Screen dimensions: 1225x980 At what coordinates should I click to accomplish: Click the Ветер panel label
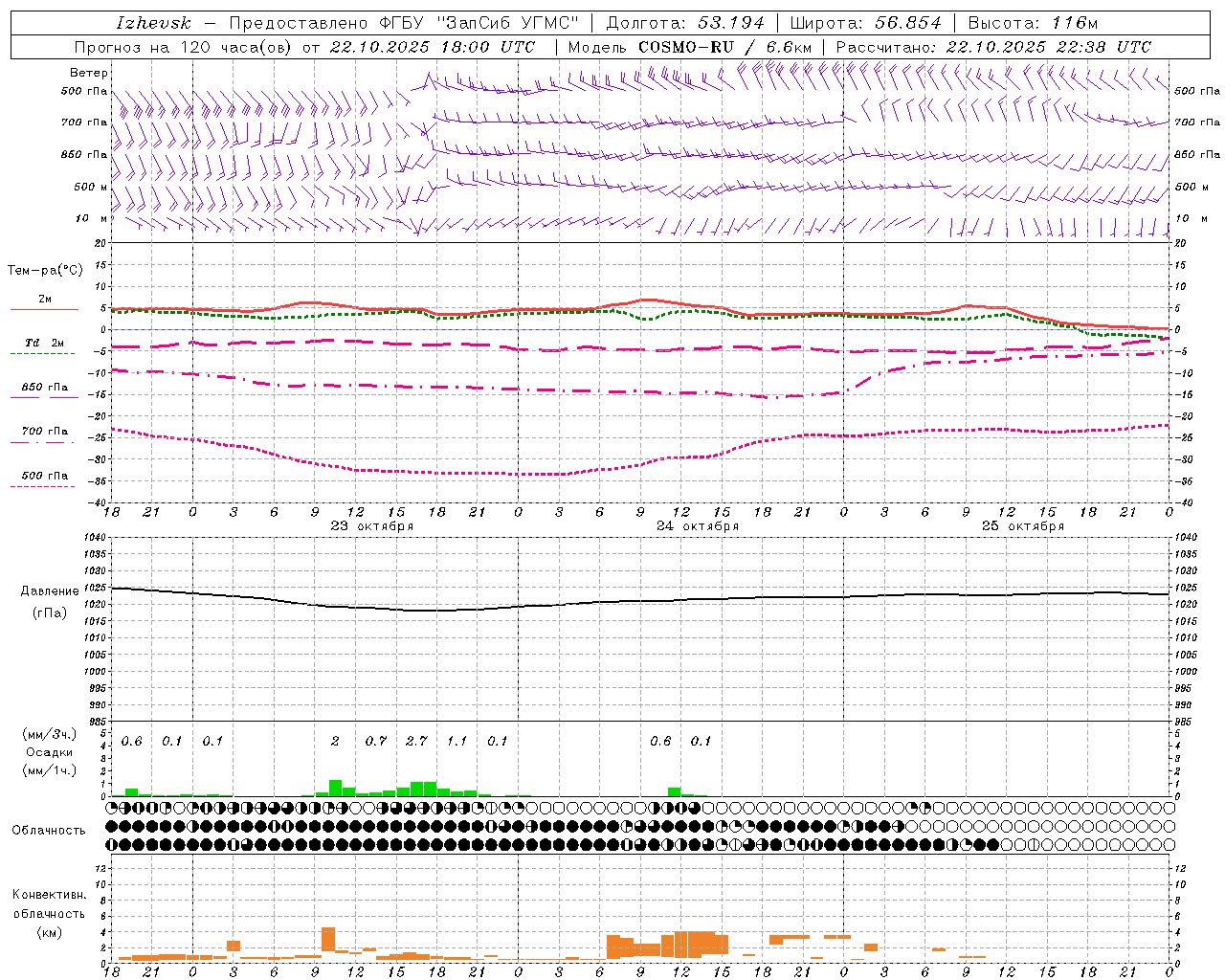(x=89, y=73)
